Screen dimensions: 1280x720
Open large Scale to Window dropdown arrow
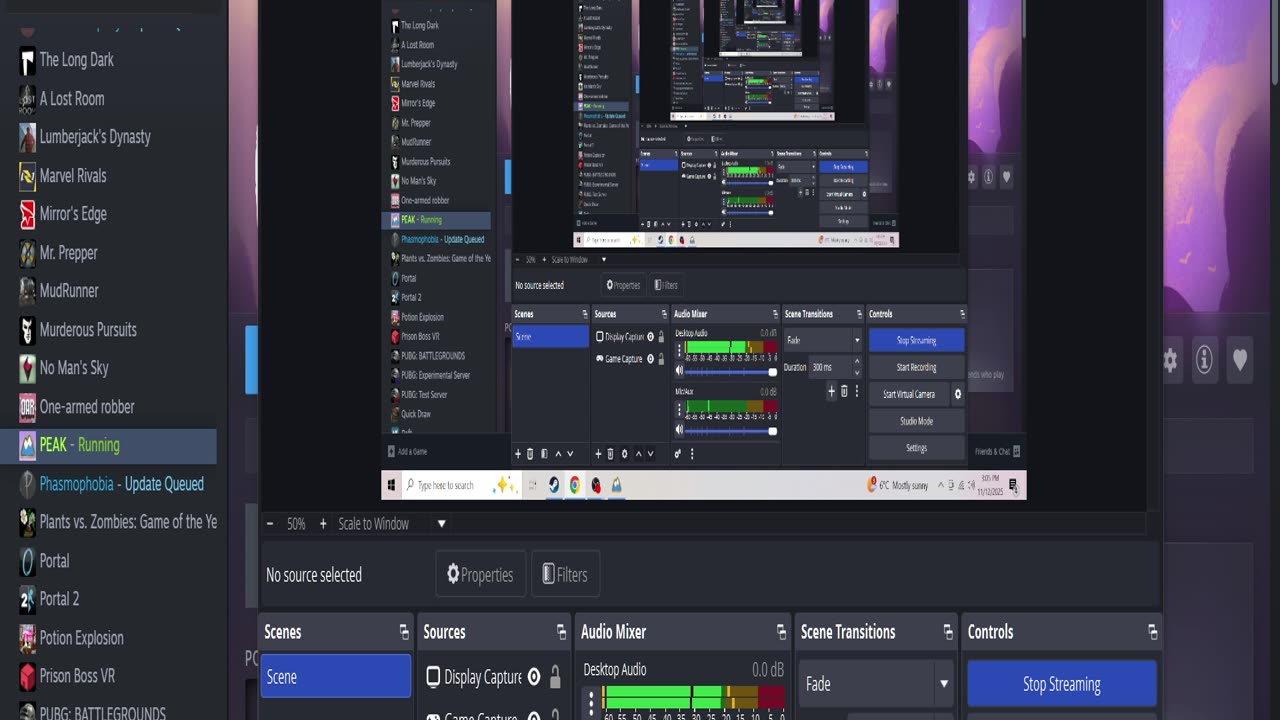441,524
